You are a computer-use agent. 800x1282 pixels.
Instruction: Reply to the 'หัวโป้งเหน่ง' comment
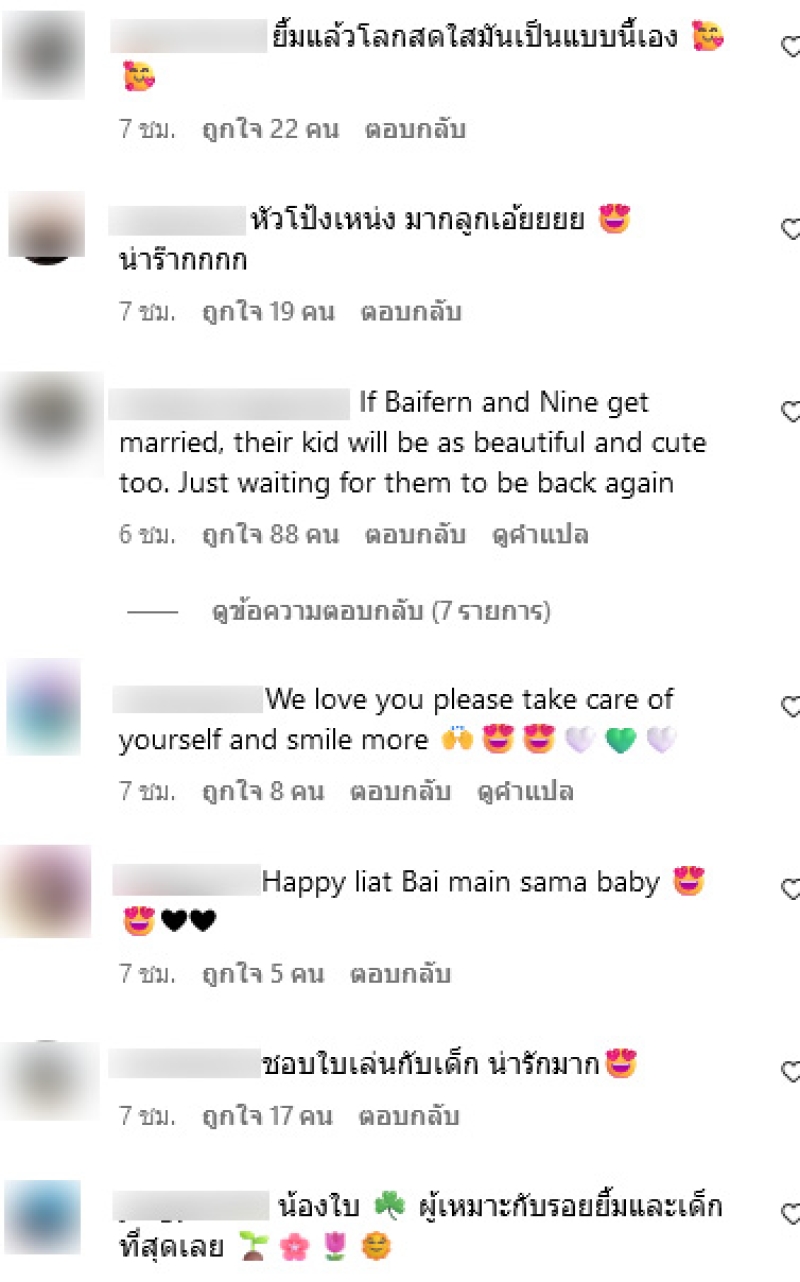411,311
